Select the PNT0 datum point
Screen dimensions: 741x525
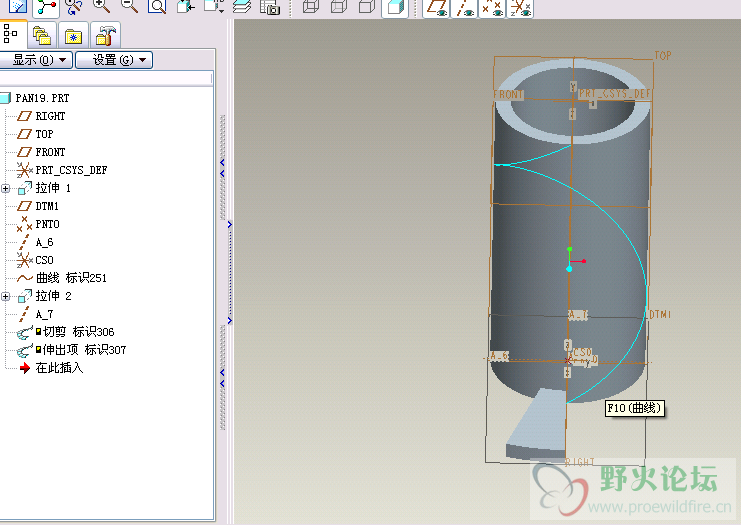[47, 224]
